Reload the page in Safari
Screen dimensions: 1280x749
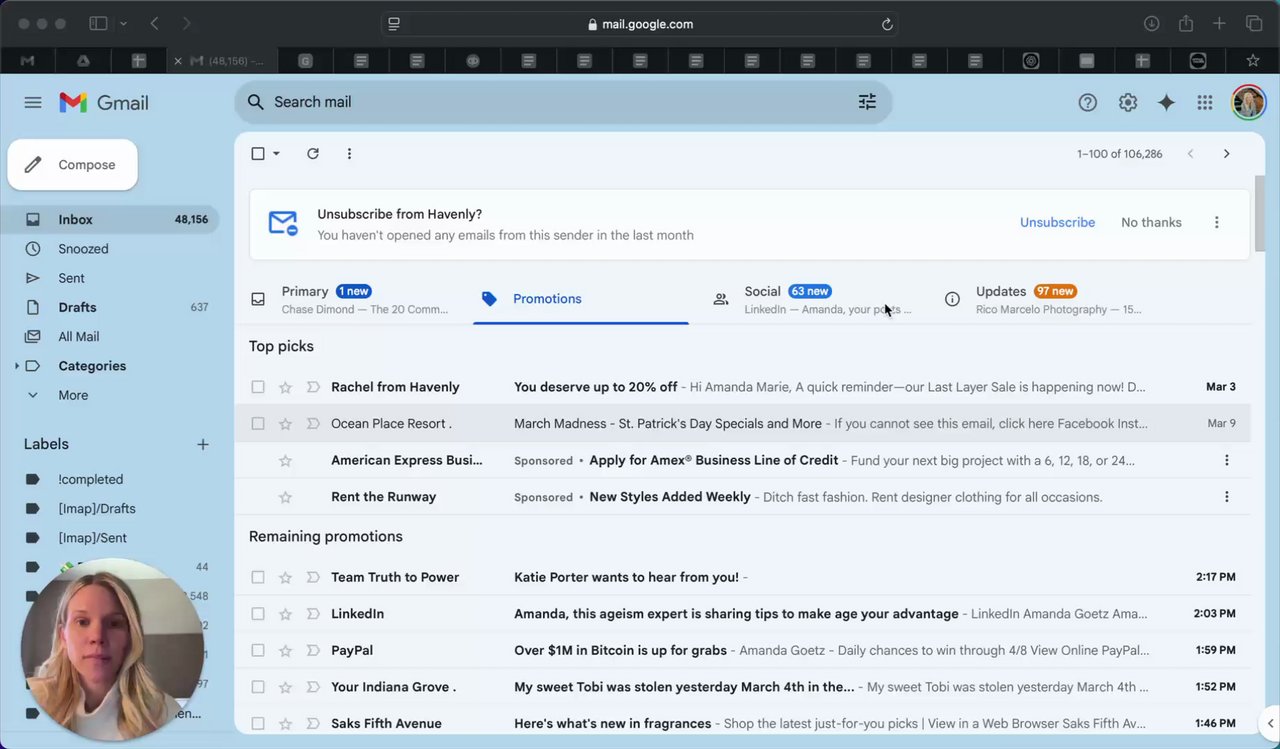[x=886, y=24]
